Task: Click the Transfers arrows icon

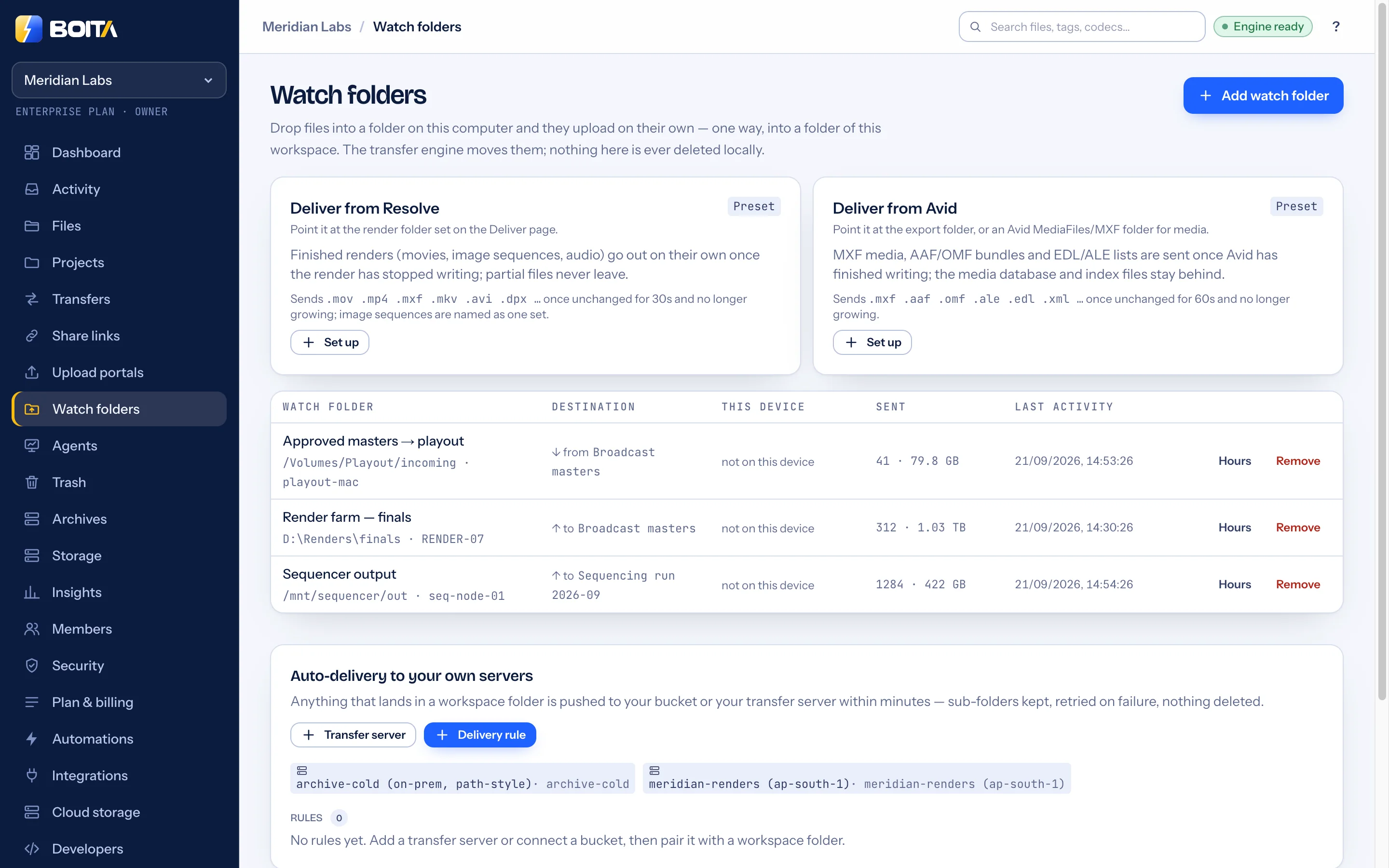Action: tap(31, 299)
